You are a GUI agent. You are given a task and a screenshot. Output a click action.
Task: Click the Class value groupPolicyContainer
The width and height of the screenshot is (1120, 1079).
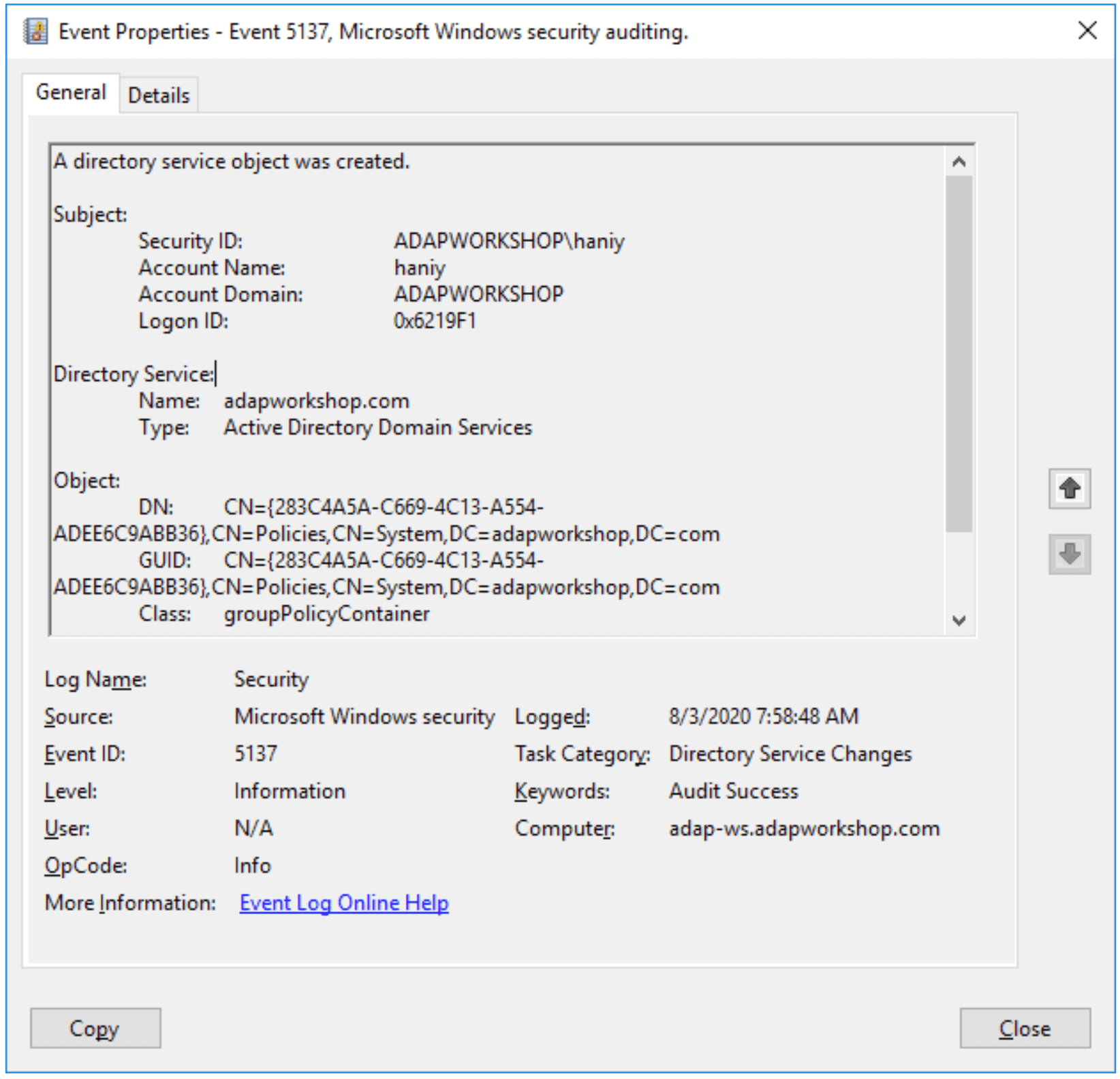coord(327,614)
